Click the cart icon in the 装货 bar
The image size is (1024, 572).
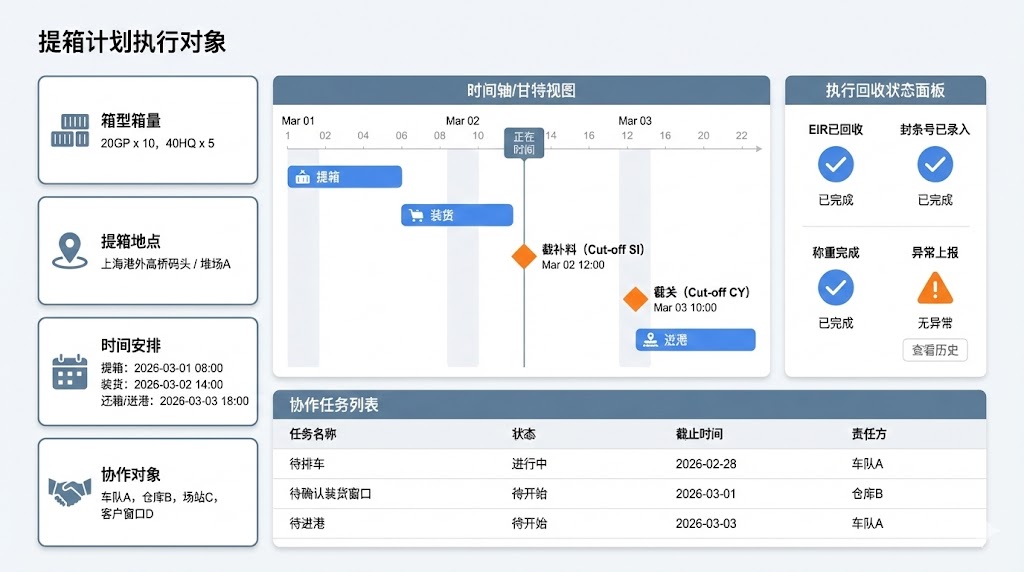tap(416, 215)
